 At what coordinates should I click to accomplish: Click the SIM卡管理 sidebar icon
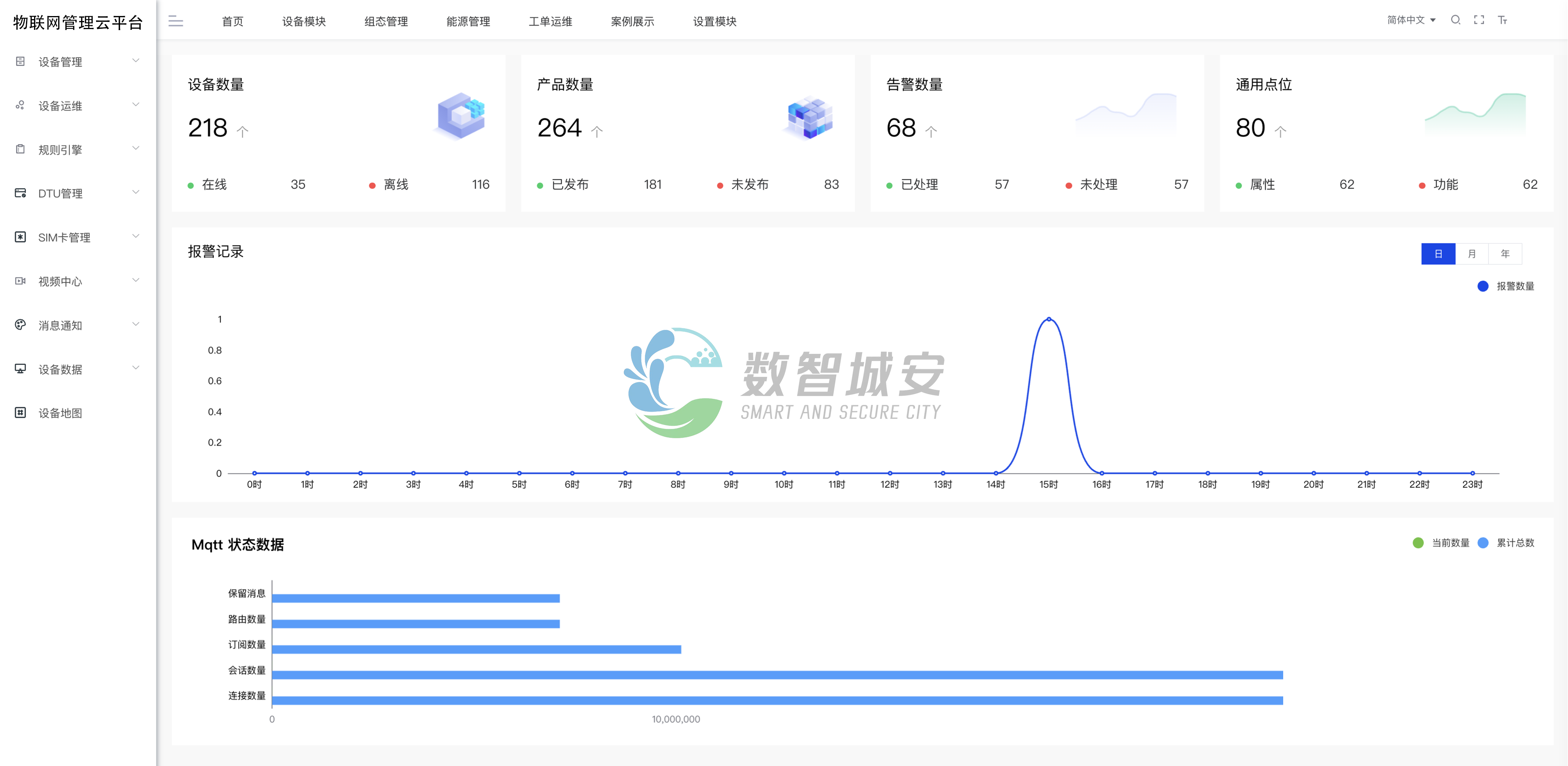coord(20,237)
